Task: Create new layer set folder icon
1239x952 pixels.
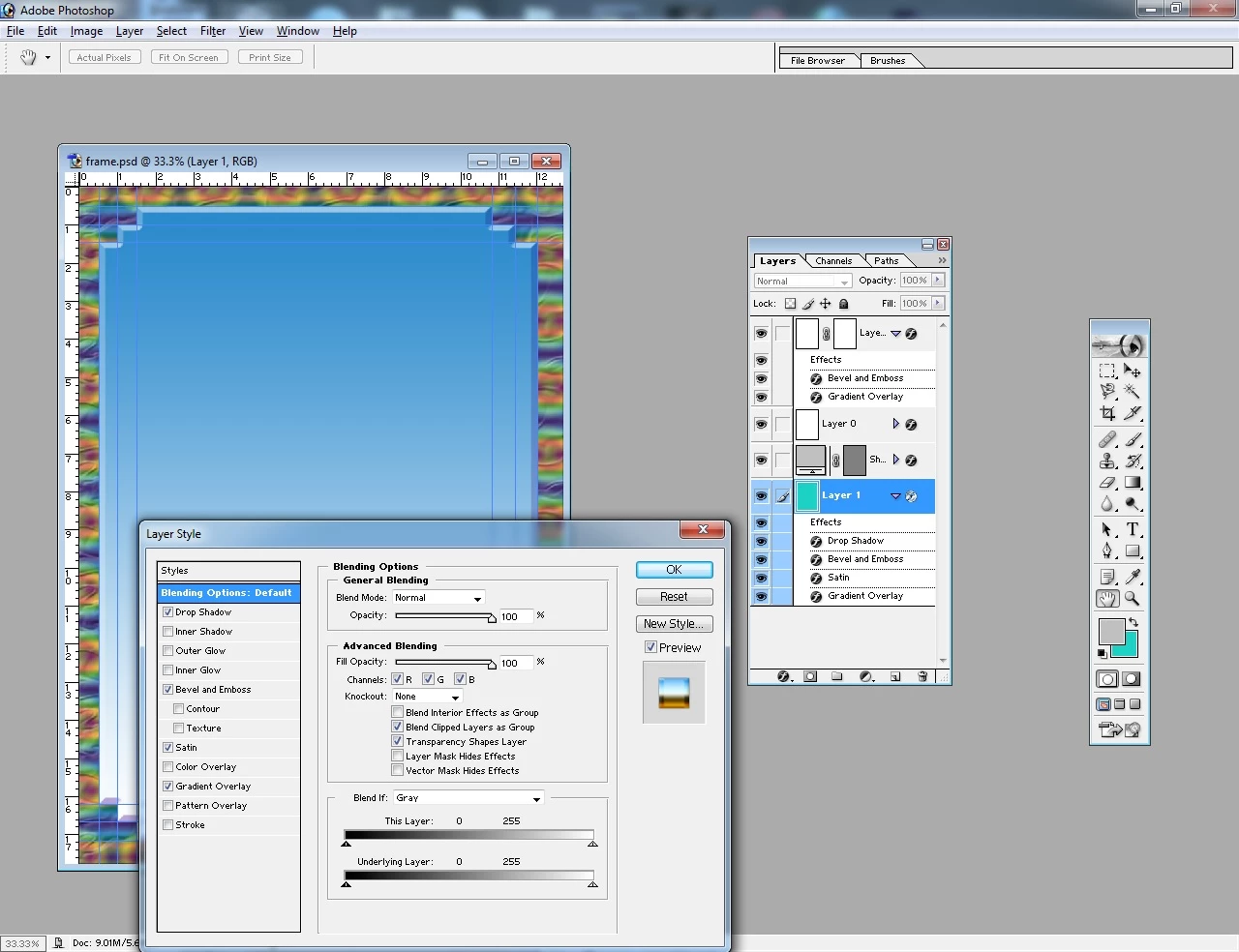Action: point(837,676)
